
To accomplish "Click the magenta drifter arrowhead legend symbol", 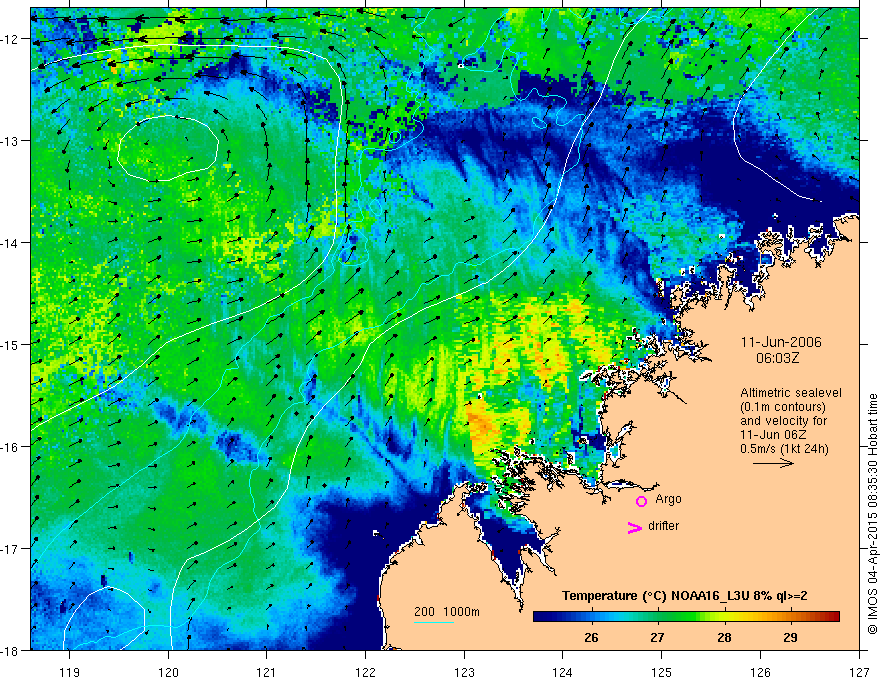I will 634,527.
